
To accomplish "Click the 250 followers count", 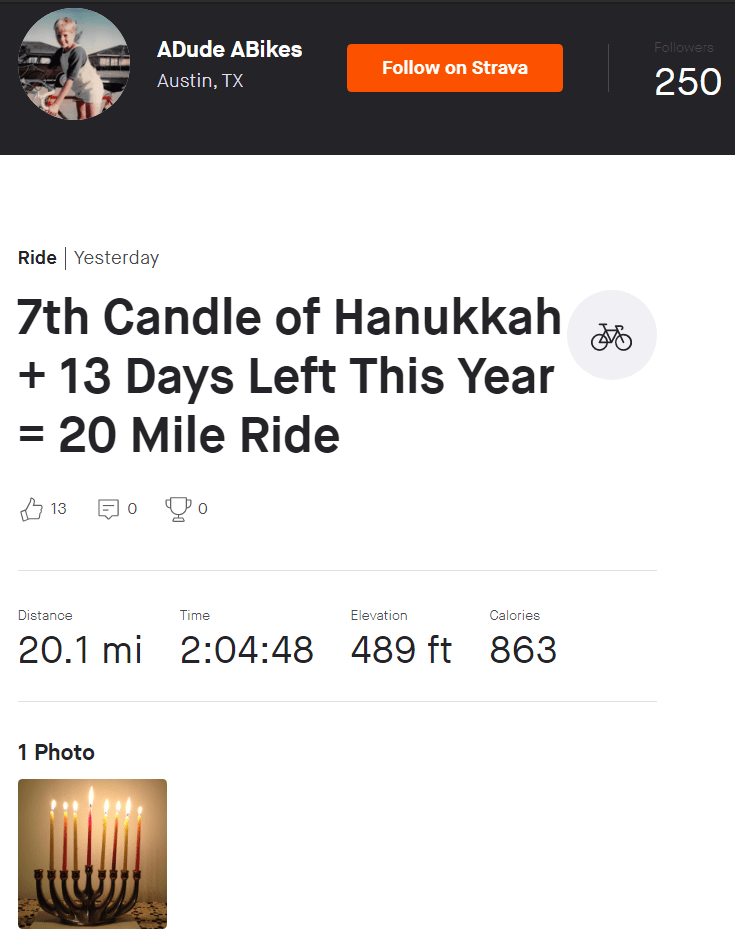I will pyautogui.click(x=687, y=82).
